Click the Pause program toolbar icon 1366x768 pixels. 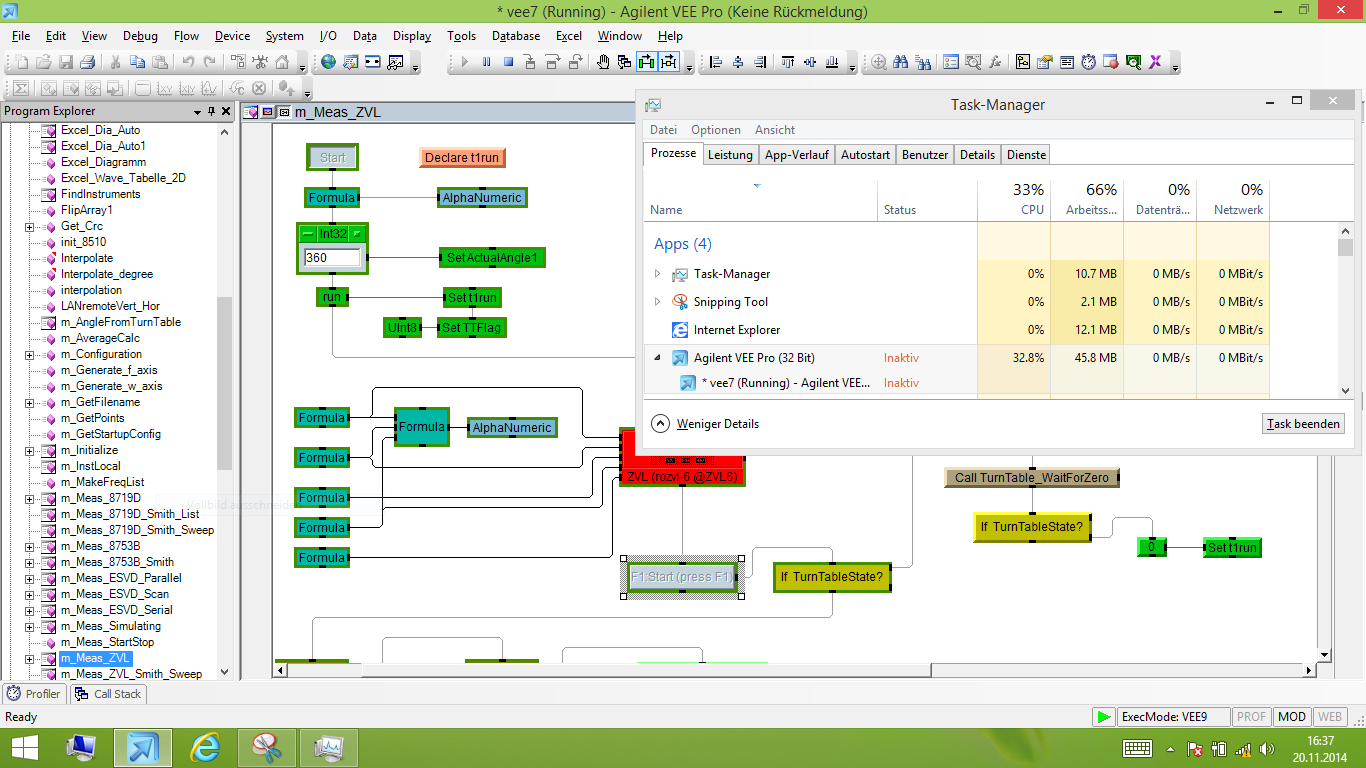click(x=487, y=62)
